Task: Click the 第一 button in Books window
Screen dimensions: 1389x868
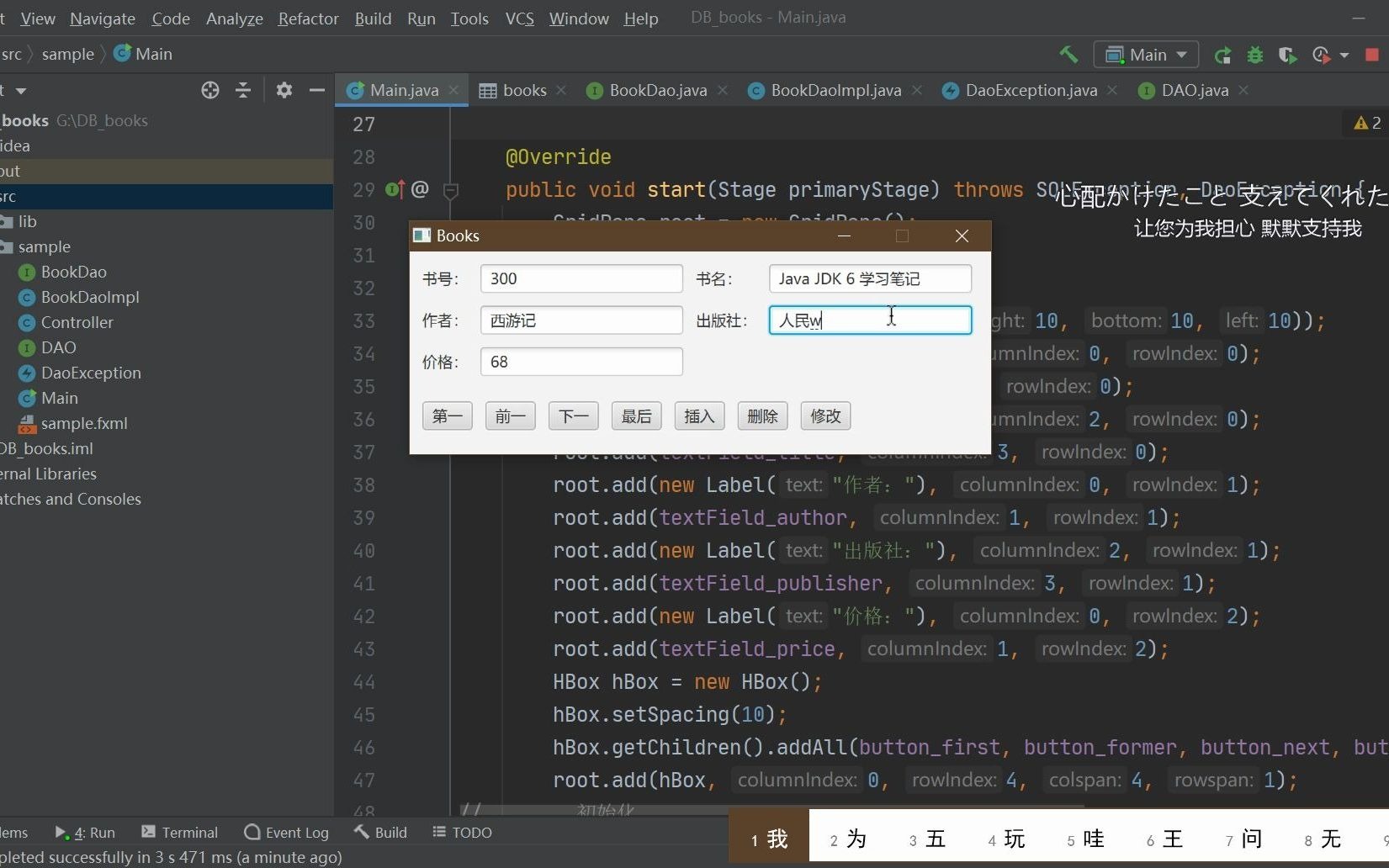Action: 448,416
